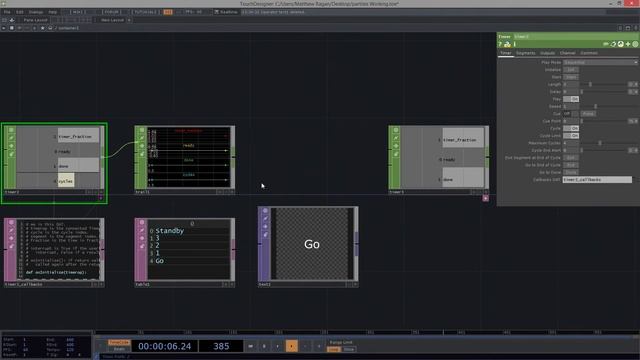Image resolution: width=640 pixels, height=360 pixels.
Task: Show operator info via the 'i' icon
Action: (x=514, y=44)
